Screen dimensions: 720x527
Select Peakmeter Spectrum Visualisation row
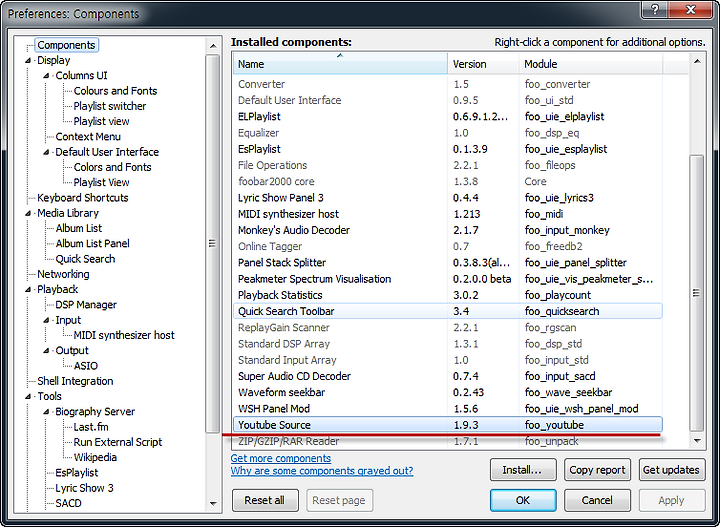448,279
